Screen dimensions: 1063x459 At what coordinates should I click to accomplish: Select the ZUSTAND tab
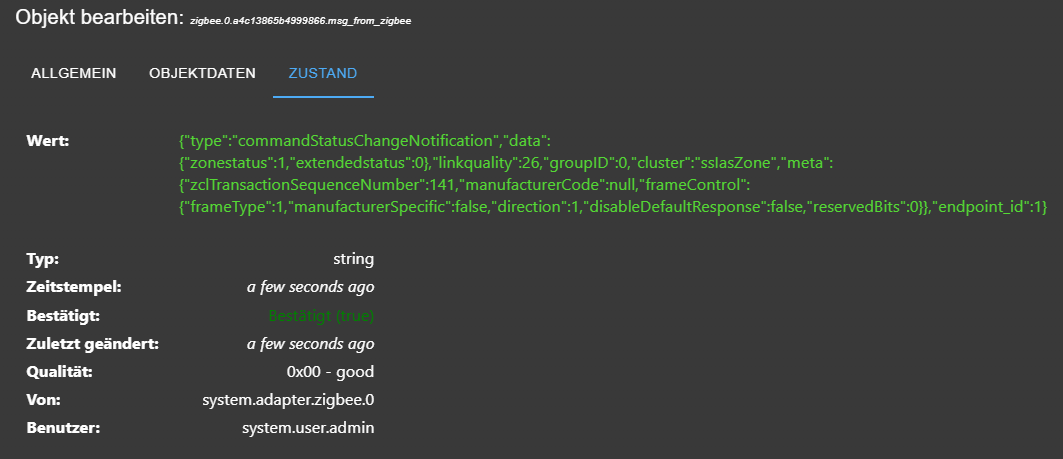[323, 73]
